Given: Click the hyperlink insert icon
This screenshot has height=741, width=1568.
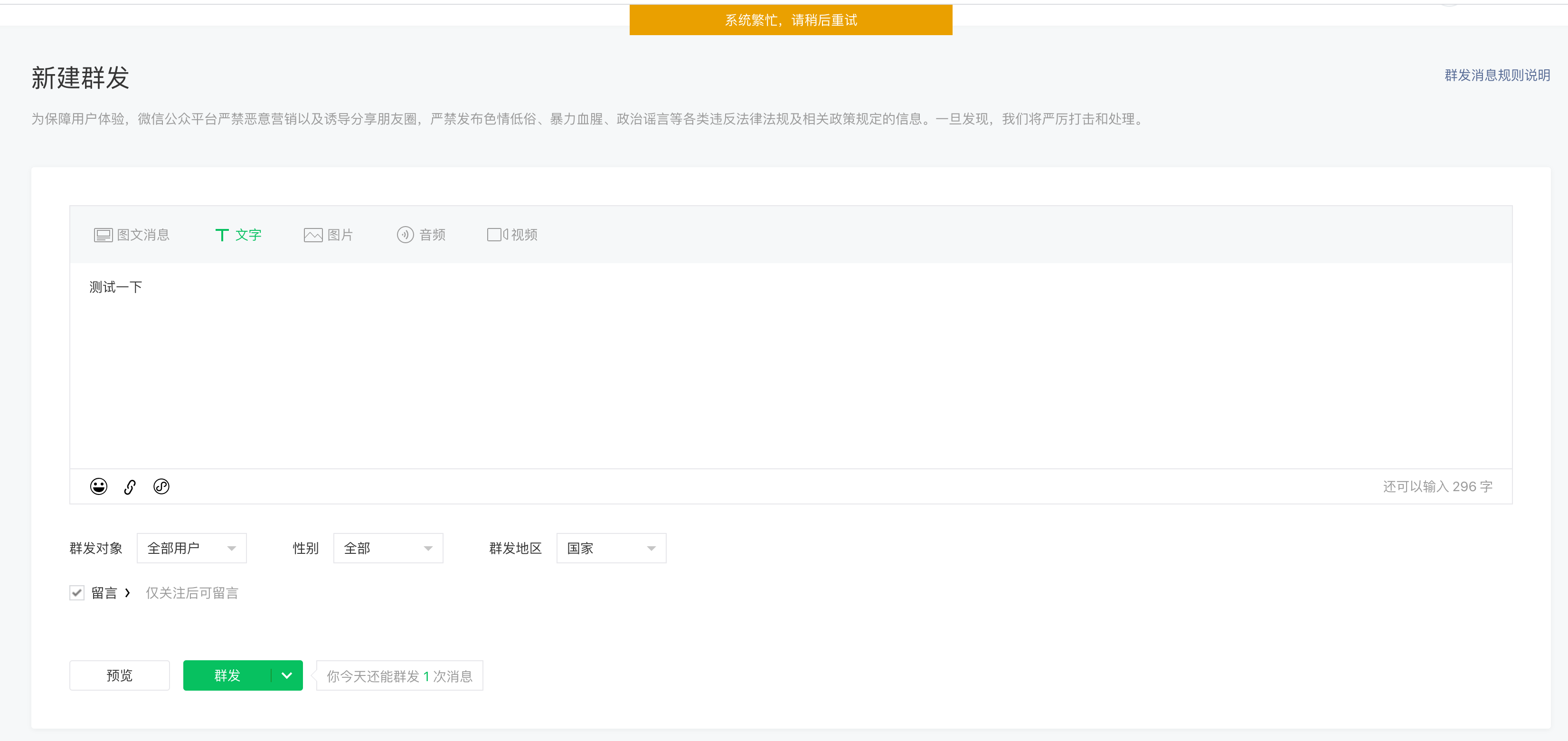Looking at the screenshot, I should (130, 486).
